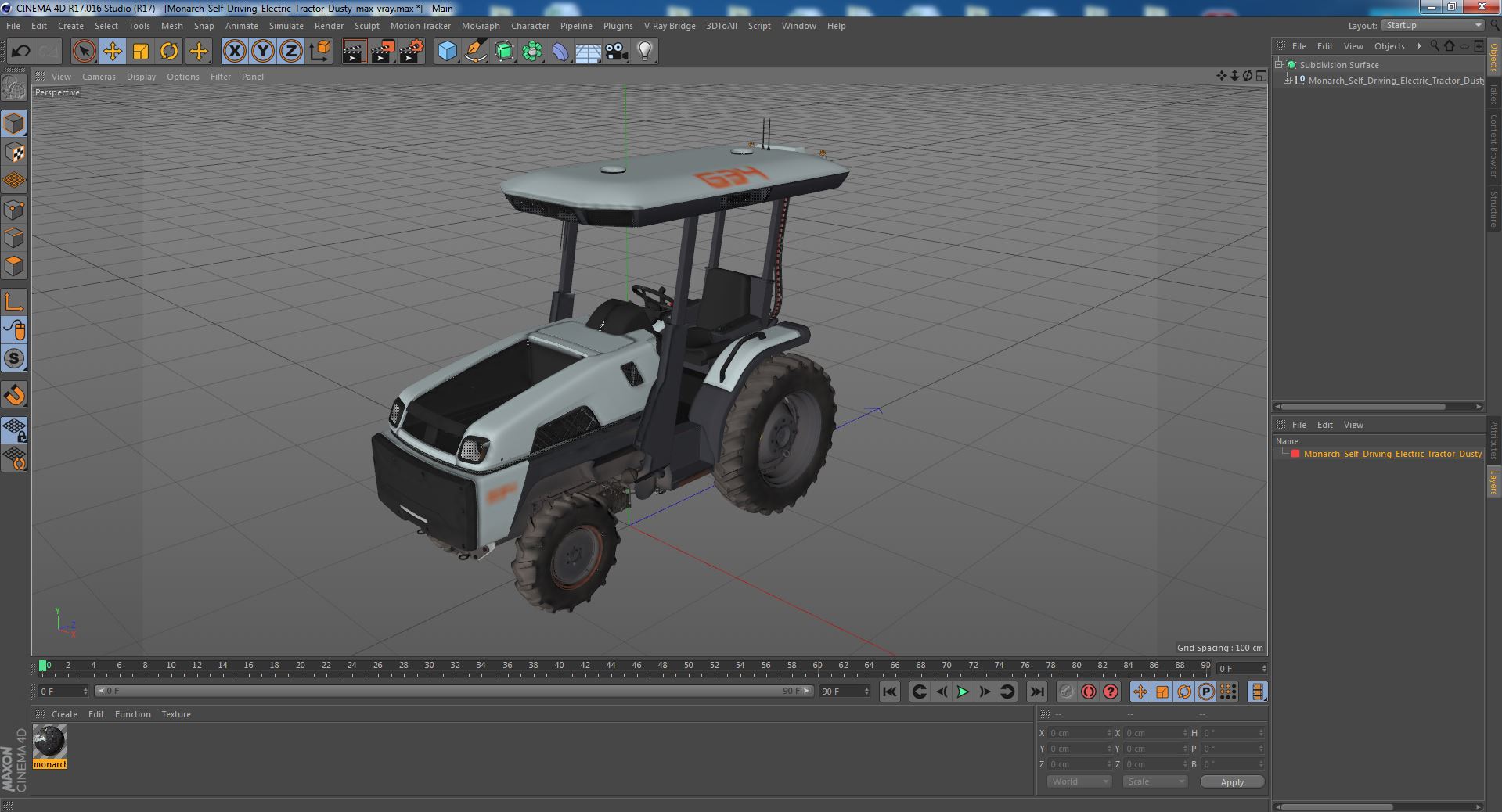Screen dimensions: 1502x812
Task: Open the MoGraph menu
Action: click(x=481, y=26)
